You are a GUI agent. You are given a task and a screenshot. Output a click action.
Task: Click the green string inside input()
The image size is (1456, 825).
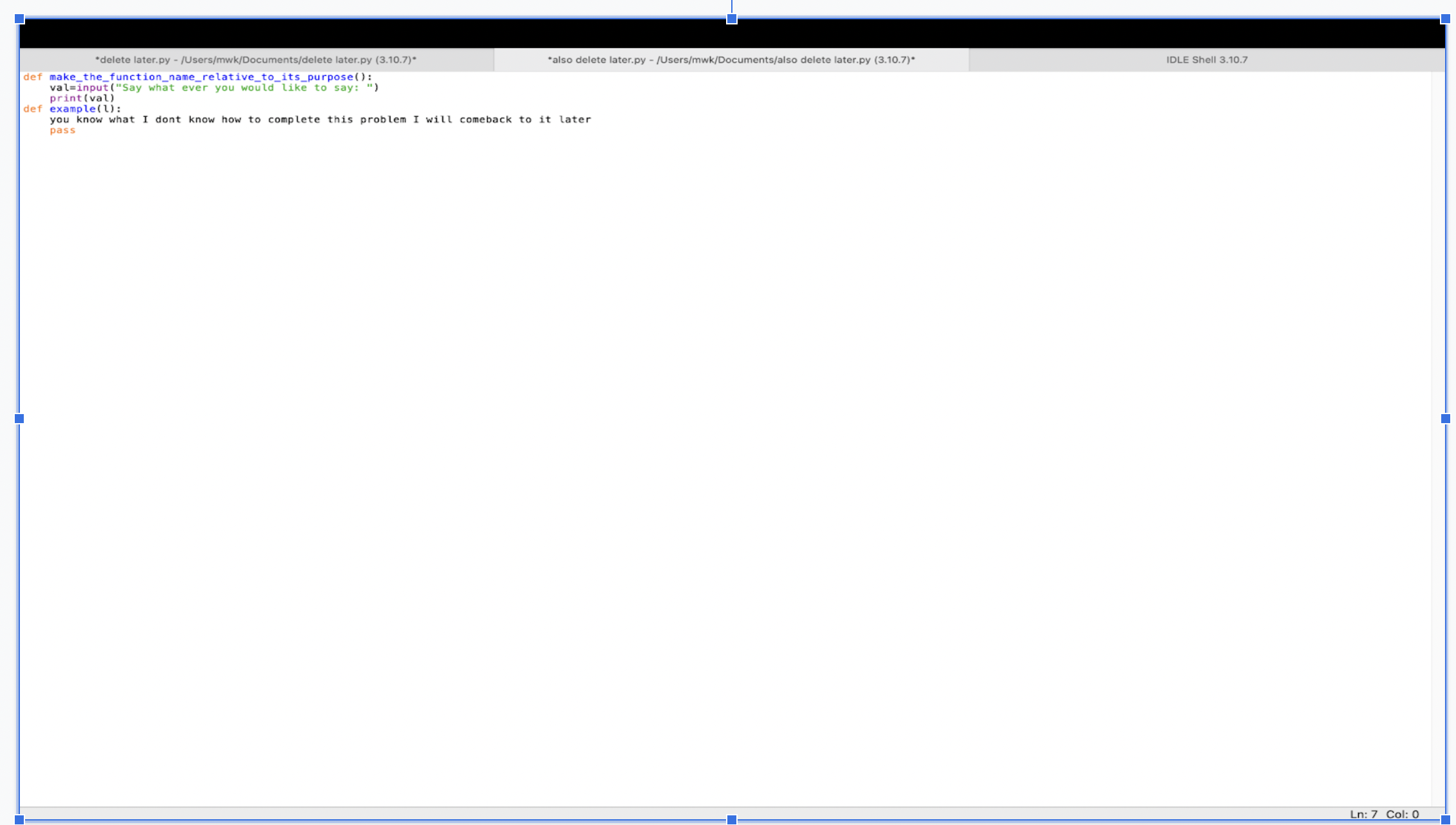click(244, 87)
